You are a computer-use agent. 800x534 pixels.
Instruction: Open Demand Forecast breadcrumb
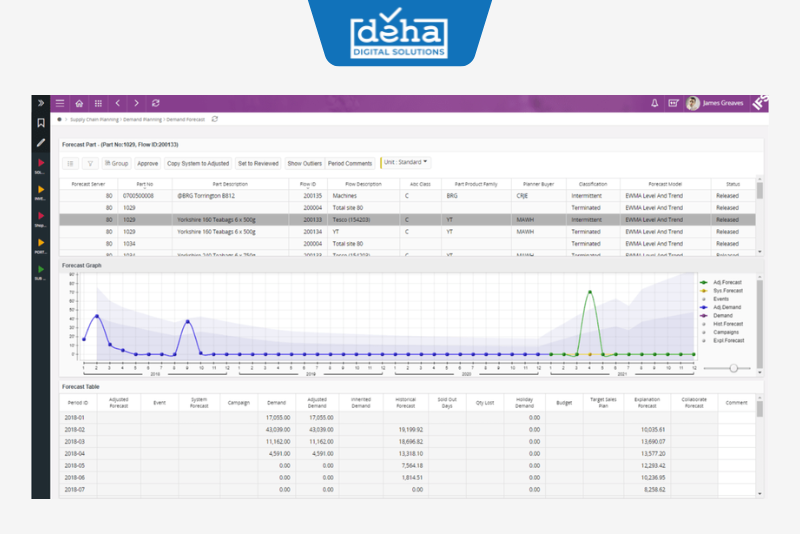185,119
